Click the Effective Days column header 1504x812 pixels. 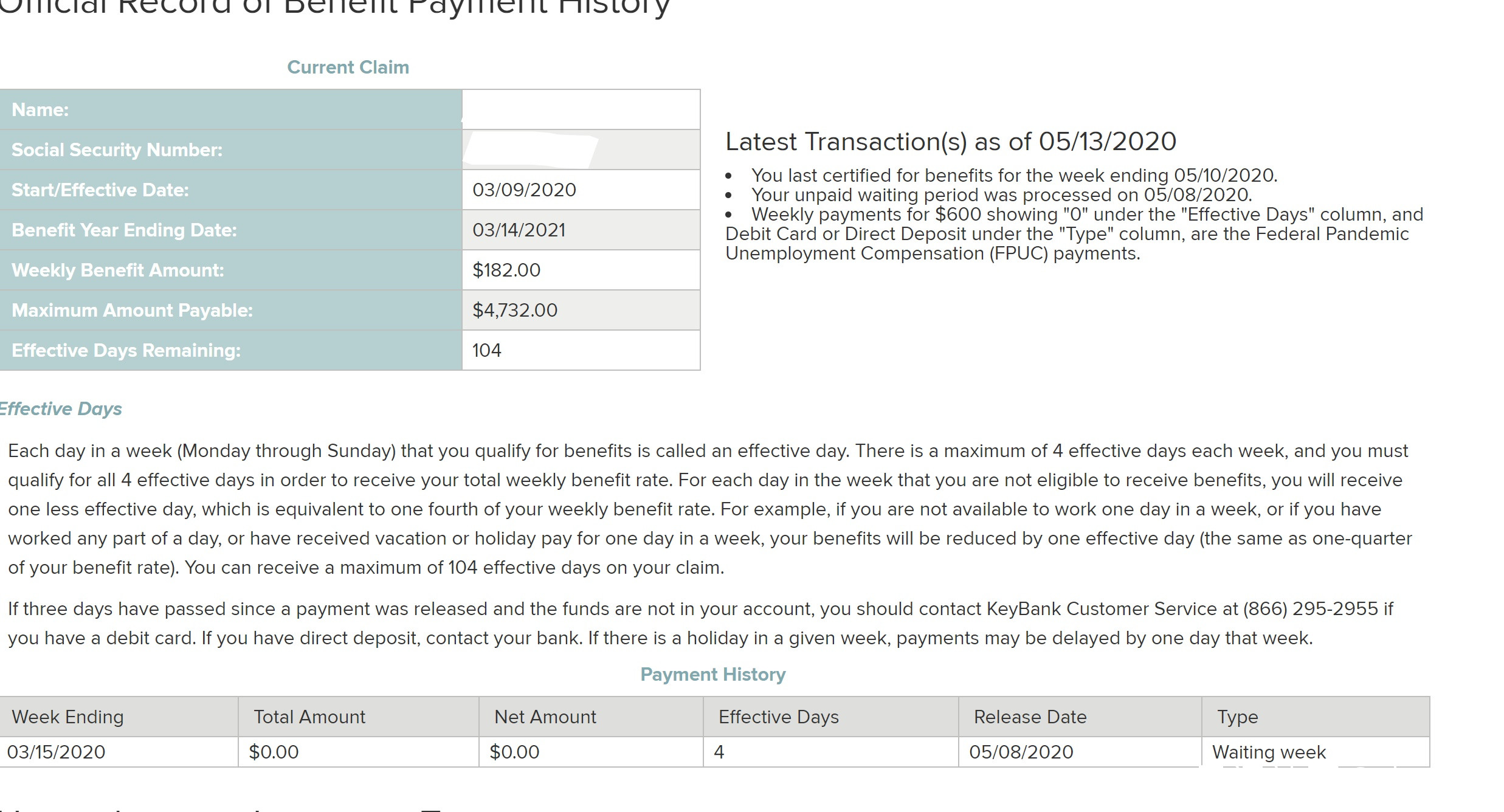click(x=778, y=717)
